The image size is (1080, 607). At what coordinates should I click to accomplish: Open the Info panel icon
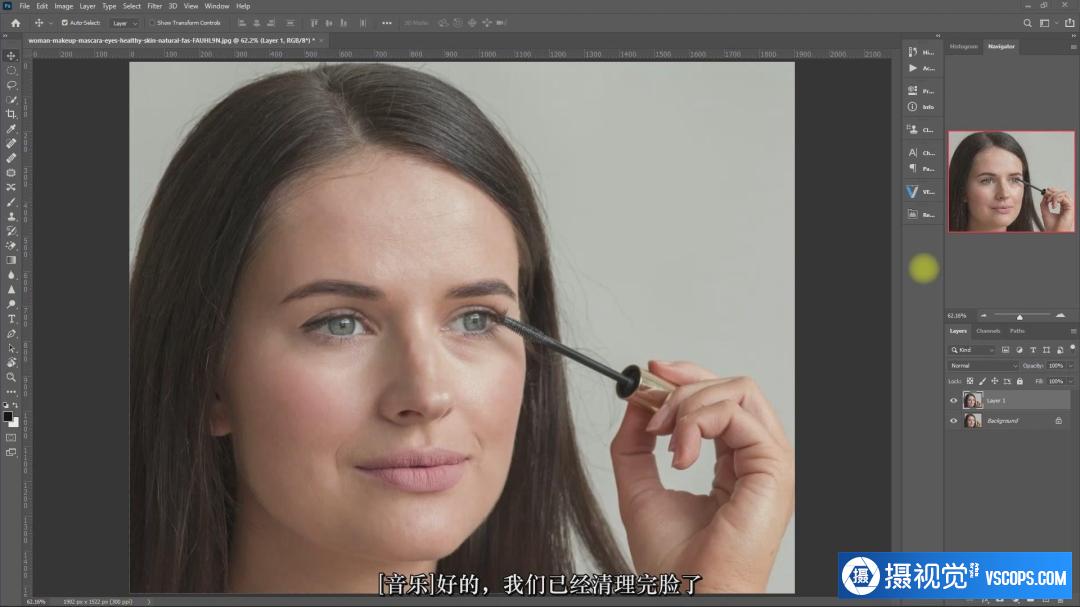point(912,107)
